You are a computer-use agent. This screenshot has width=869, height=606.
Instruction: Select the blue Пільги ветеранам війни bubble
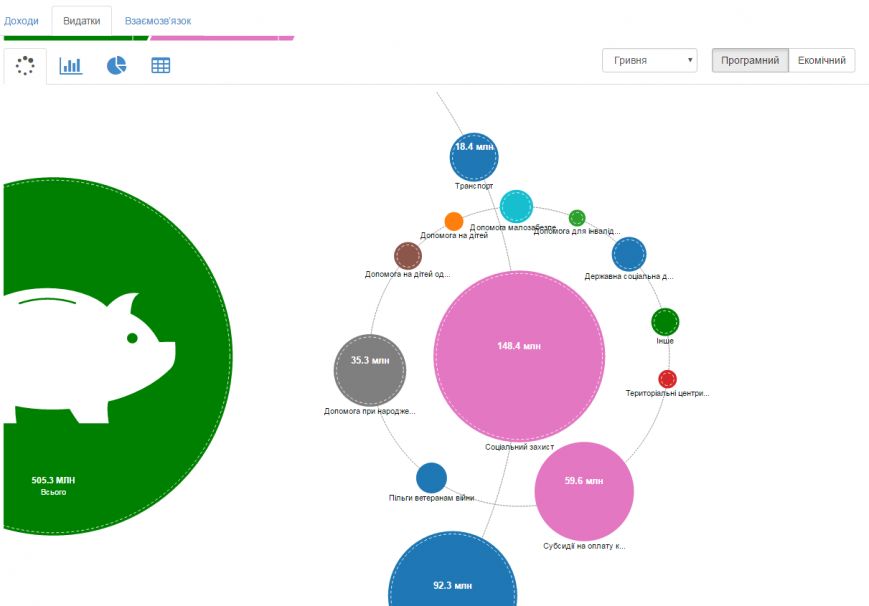click(431, 478)
